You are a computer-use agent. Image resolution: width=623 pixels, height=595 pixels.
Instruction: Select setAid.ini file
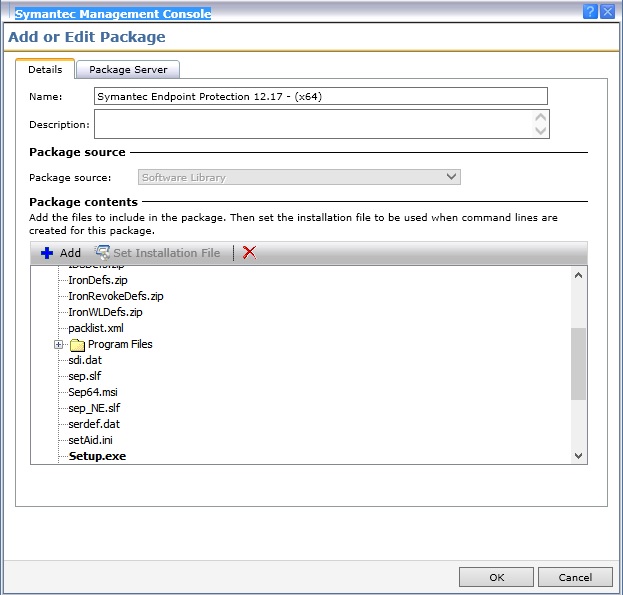(x=90, y=440)
